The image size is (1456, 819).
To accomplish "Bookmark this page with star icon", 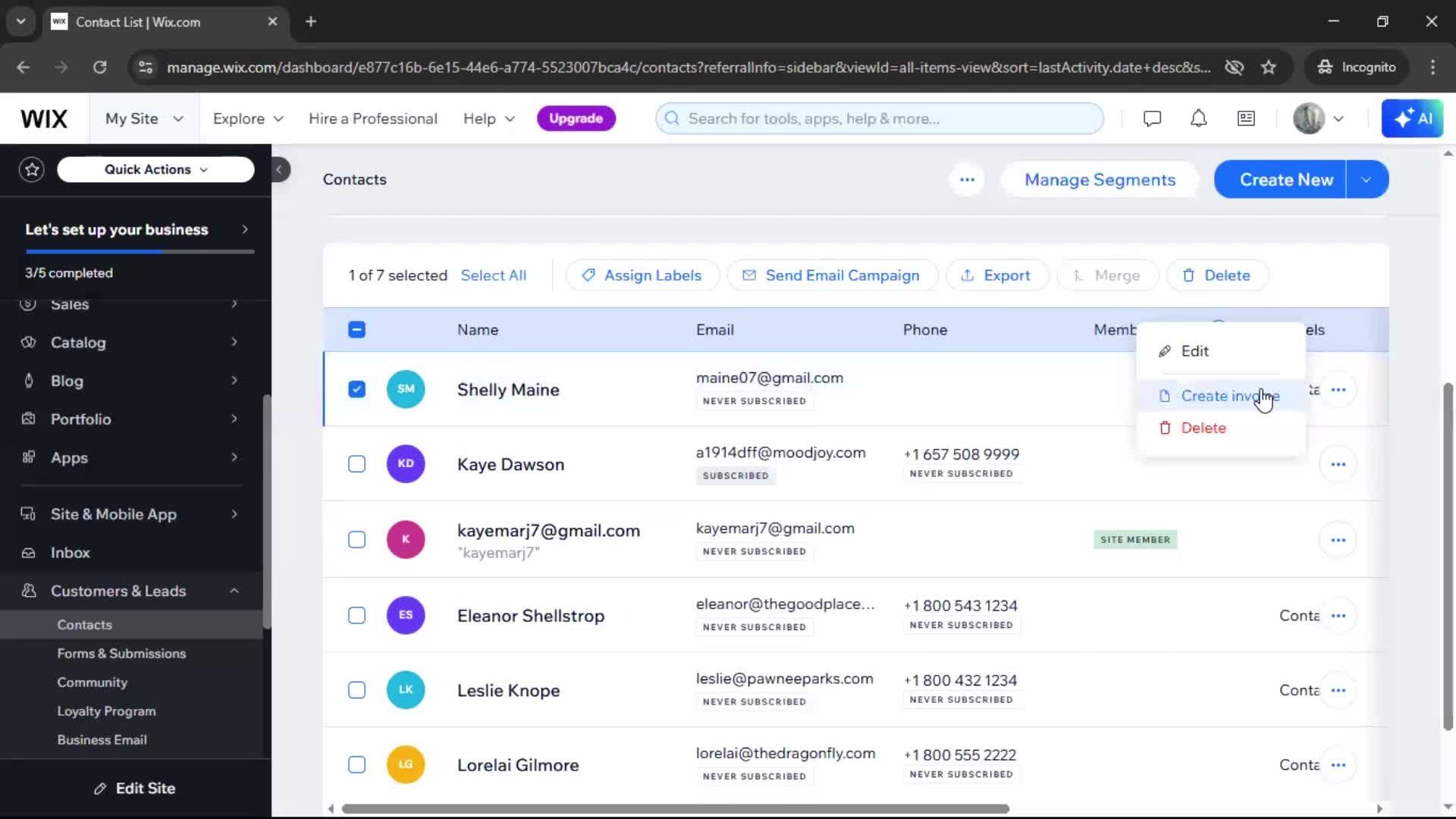I will point(1268,67).
